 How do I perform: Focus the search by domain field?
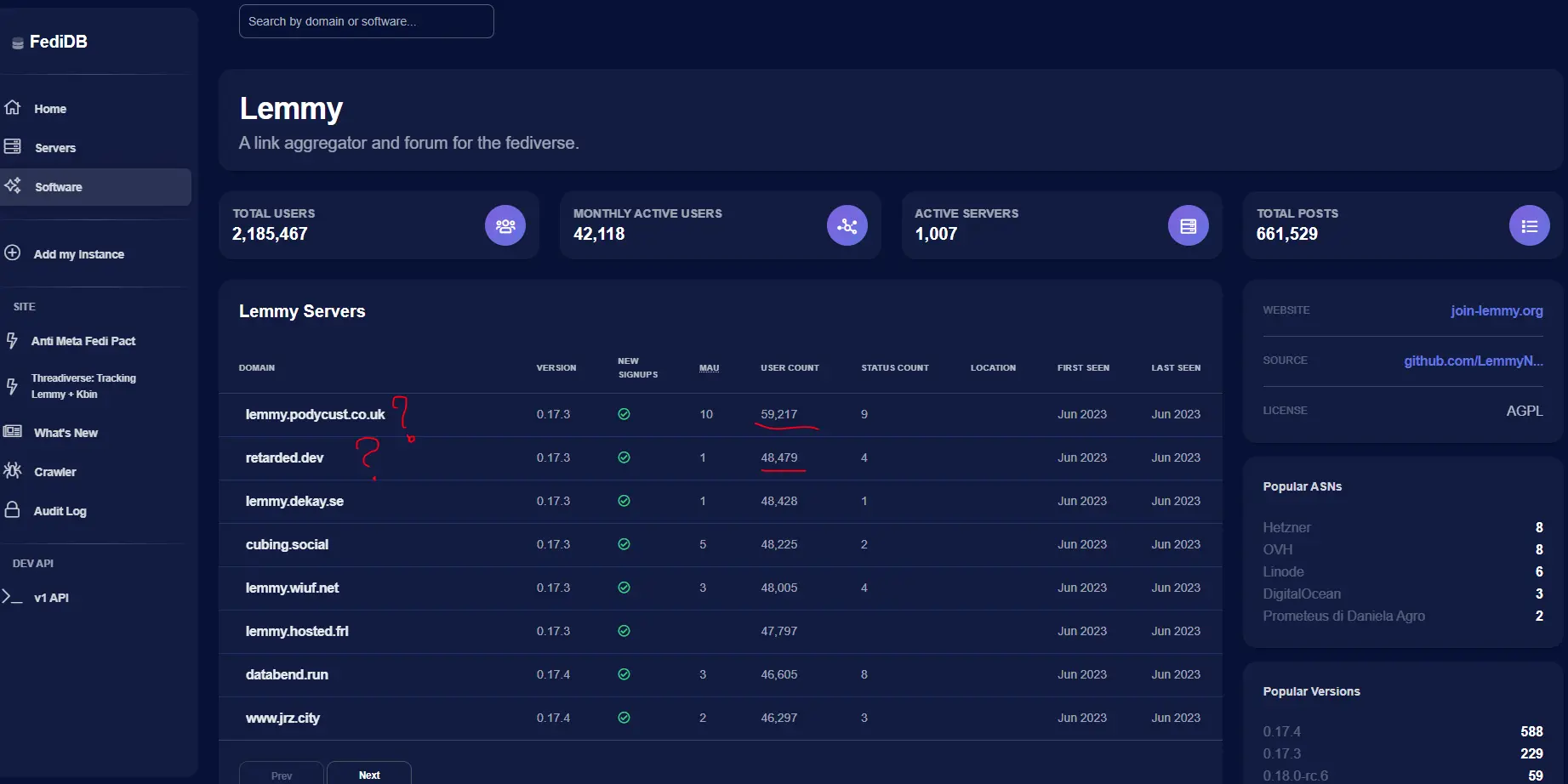click(367, 21)
